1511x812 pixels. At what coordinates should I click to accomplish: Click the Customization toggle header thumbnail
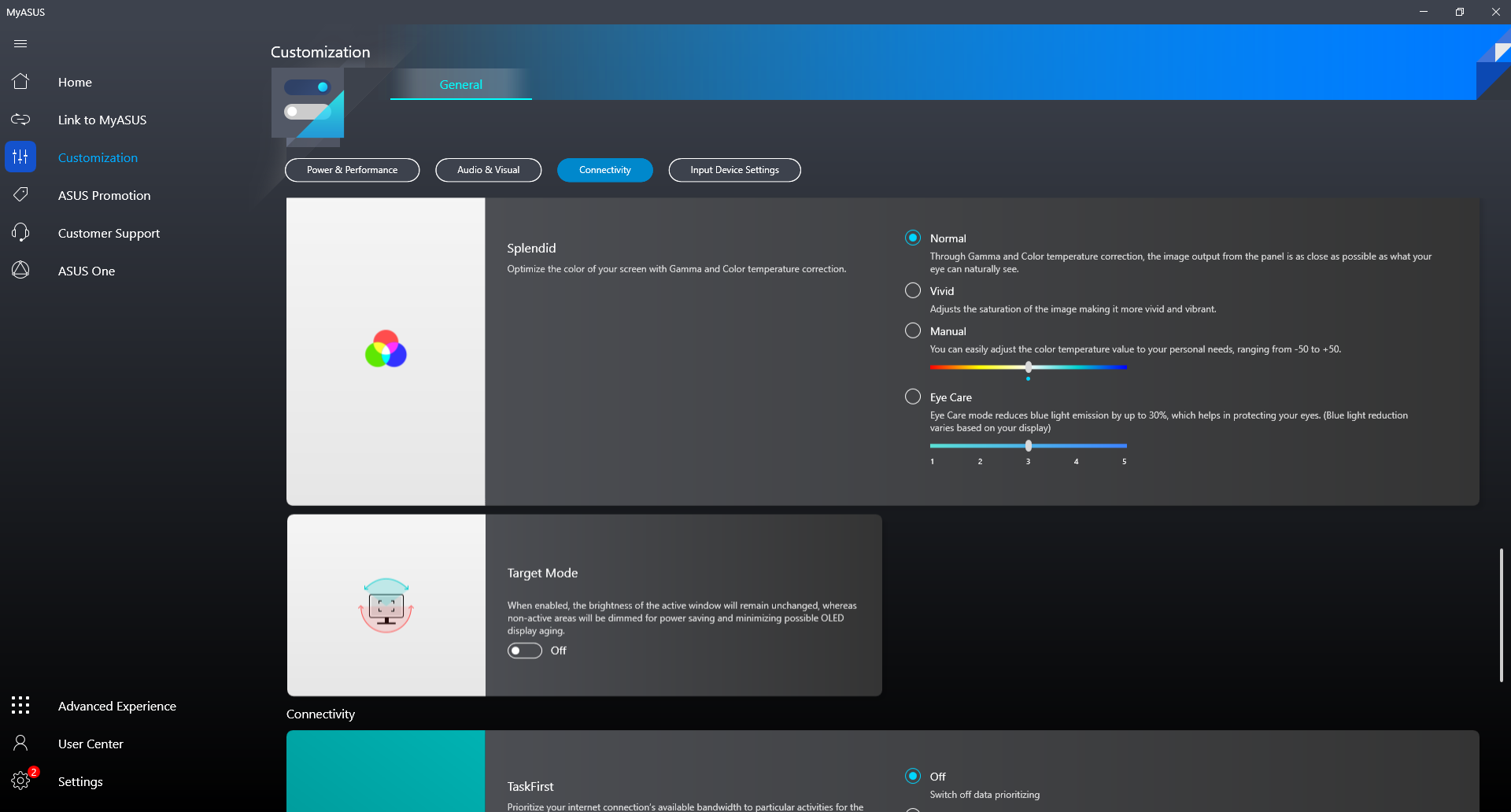[x=308, y=103]
